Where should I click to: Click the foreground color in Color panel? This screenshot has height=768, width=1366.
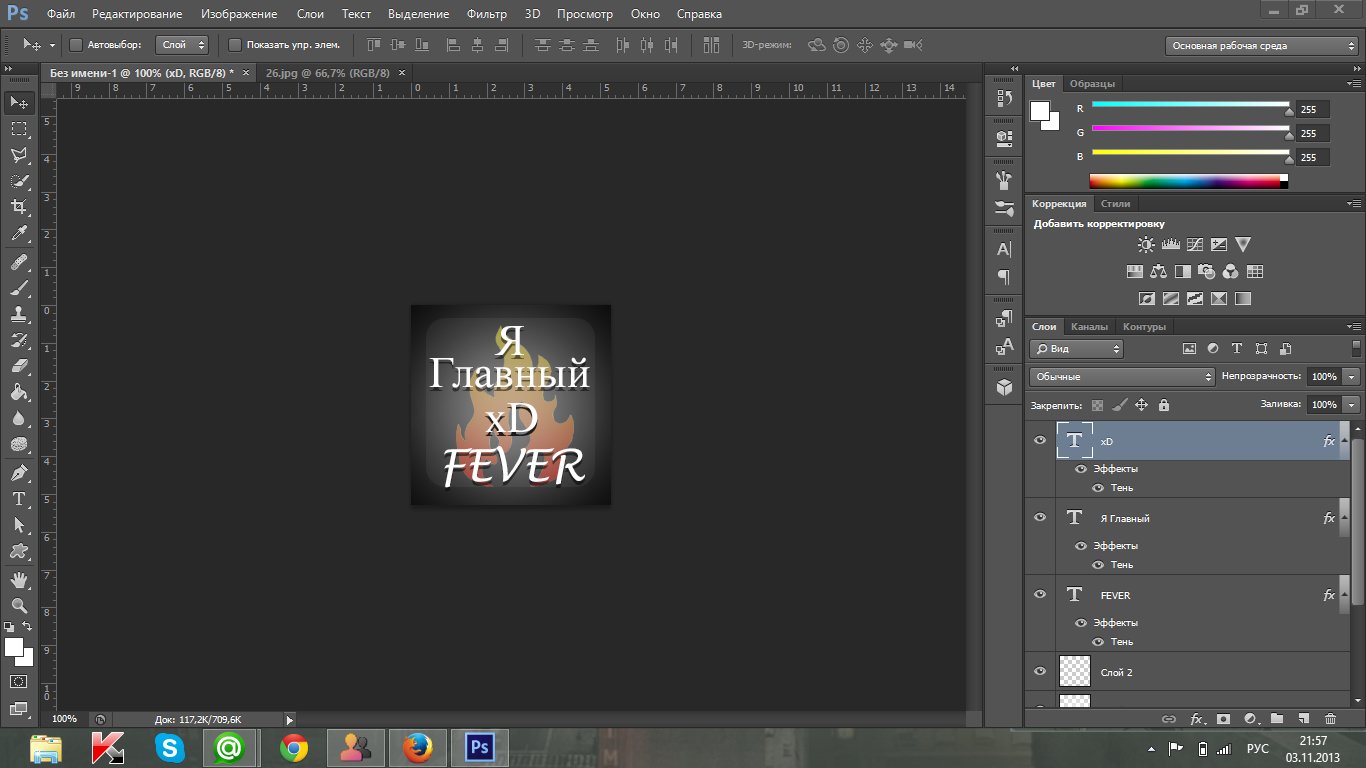[x=1040, y=110]
